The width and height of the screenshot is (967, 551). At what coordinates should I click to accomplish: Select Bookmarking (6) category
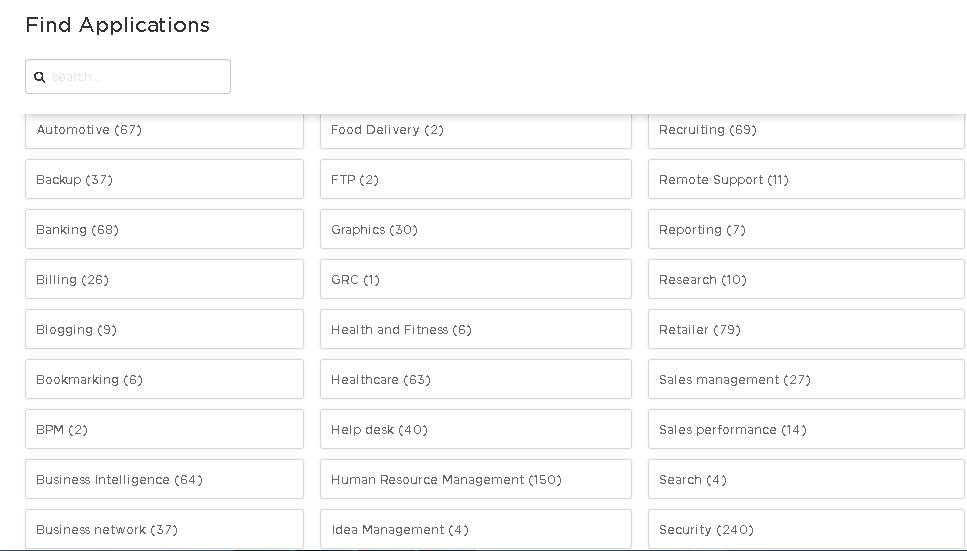(x=164, y=380)
